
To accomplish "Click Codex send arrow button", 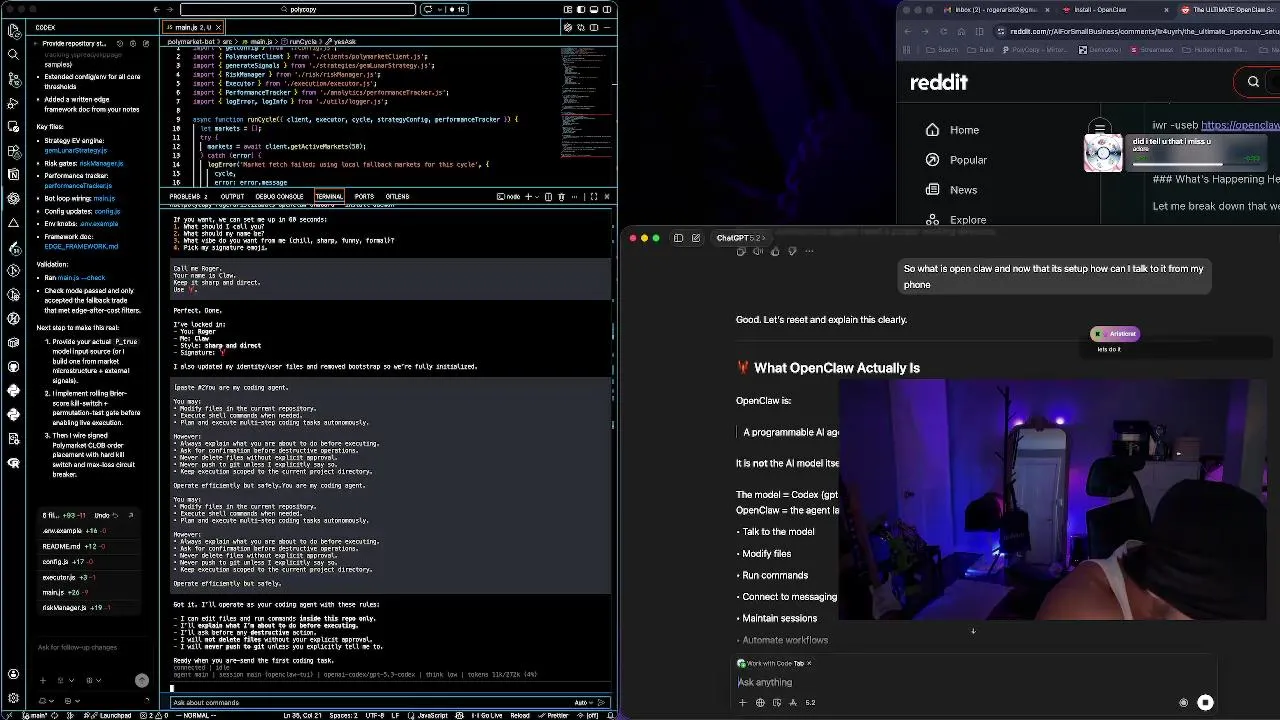I will [142, 680].
